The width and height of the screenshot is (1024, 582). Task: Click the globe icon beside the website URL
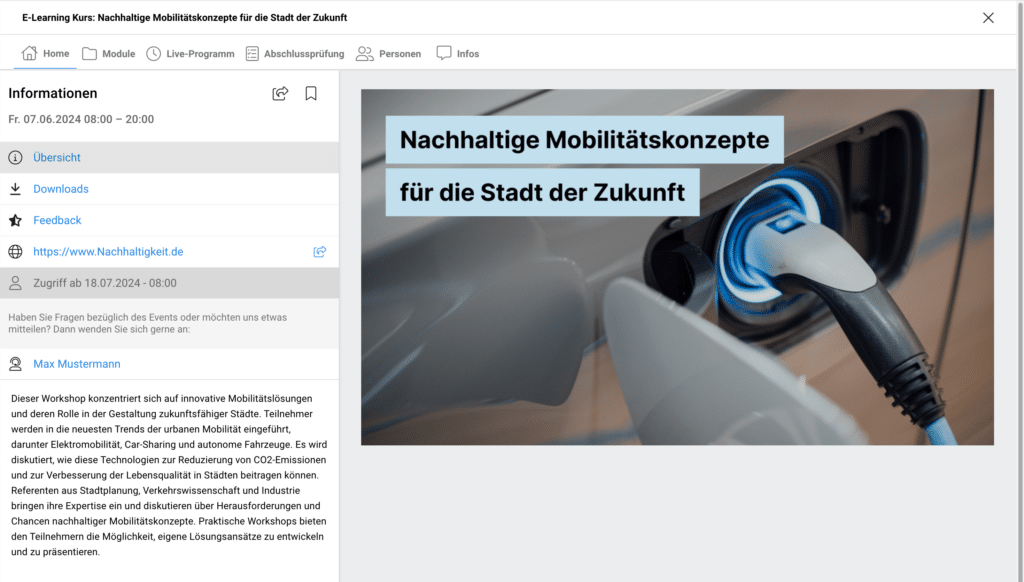(x=15, y=252)
